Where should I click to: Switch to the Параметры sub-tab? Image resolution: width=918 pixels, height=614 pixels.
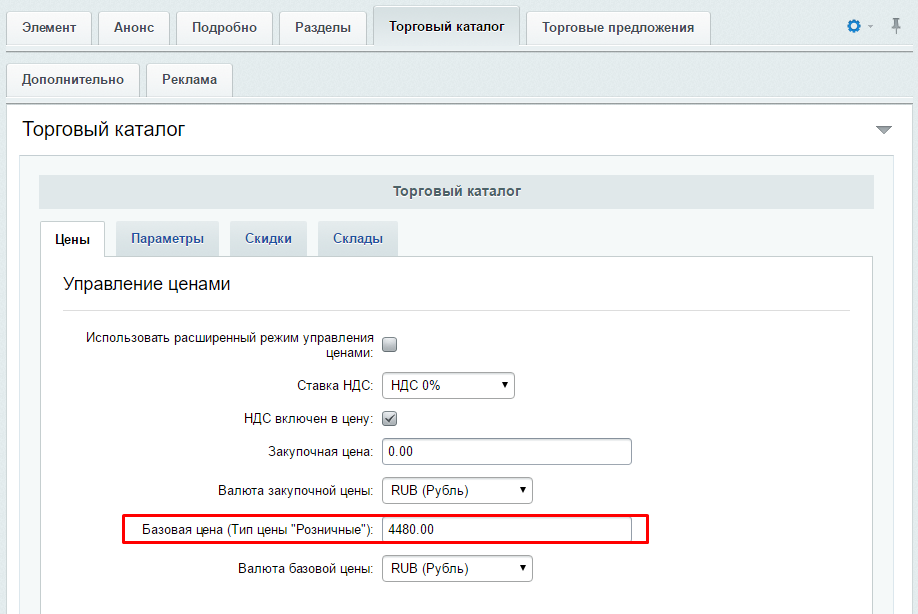point(167,238)
